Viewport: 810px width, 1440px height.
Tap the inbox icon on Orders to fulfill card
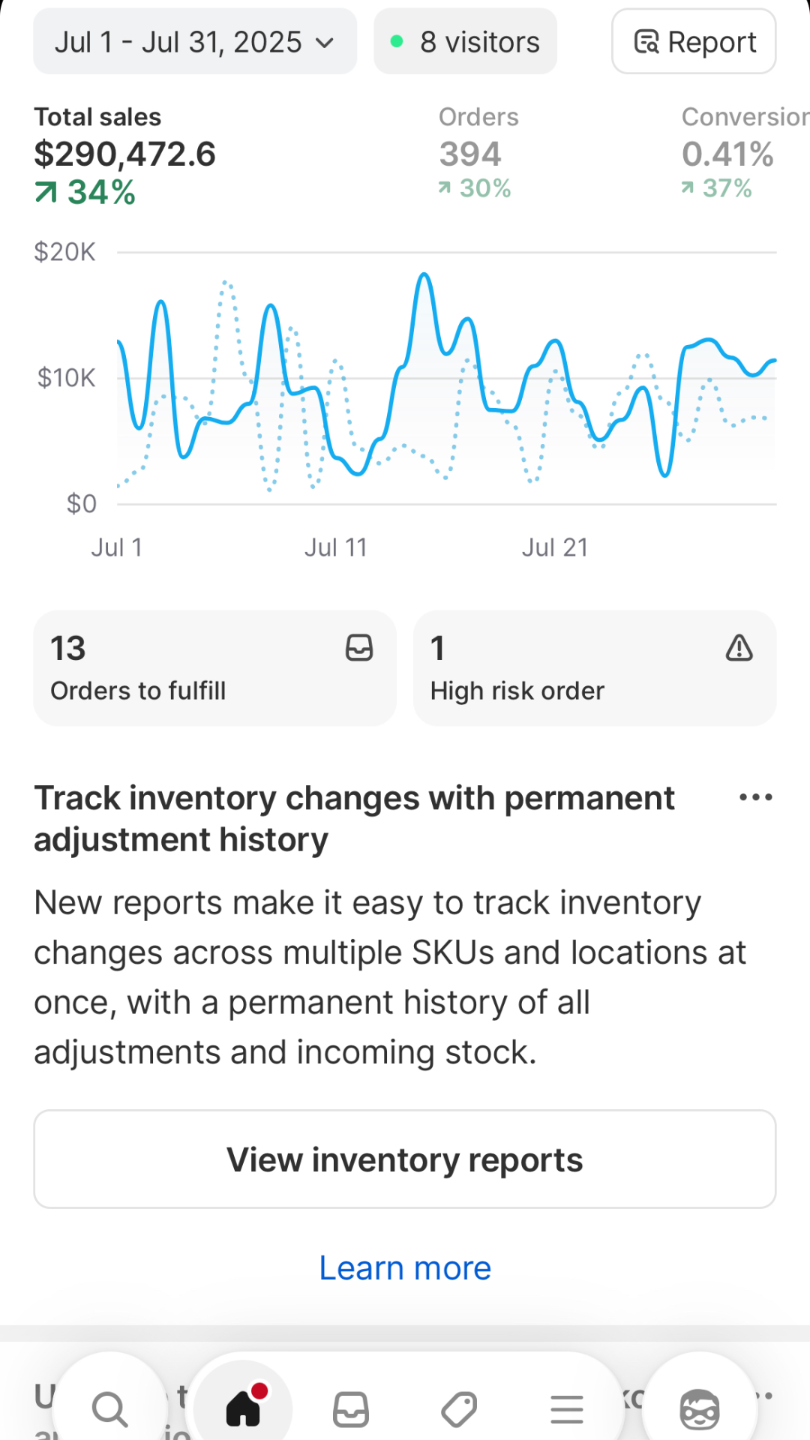click(359, 649)
